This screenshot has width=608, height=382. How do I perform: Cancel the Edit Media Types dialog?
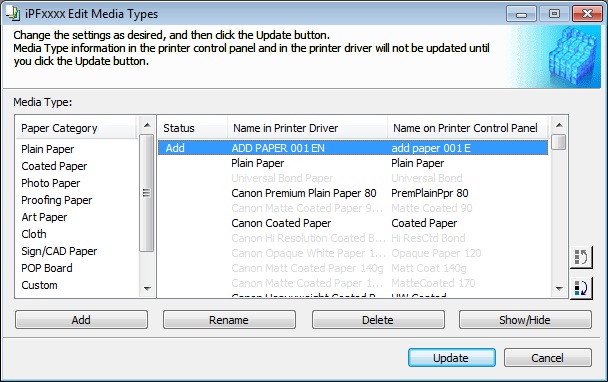tap(548, 358)
